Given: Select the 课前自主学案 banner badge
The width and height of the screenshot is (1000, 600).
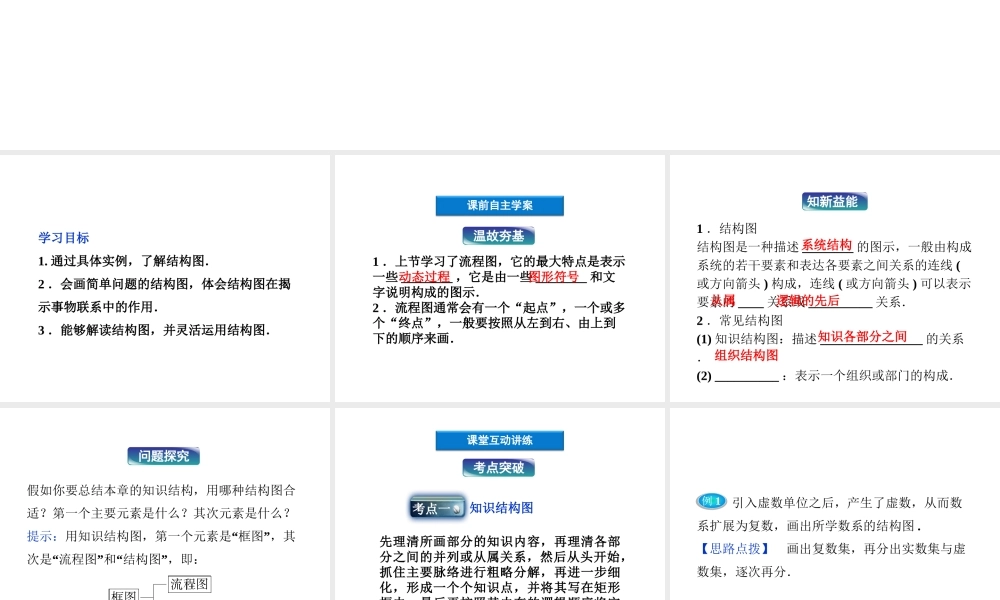Looking at the screenshot, I should click(x=498, y=205).
